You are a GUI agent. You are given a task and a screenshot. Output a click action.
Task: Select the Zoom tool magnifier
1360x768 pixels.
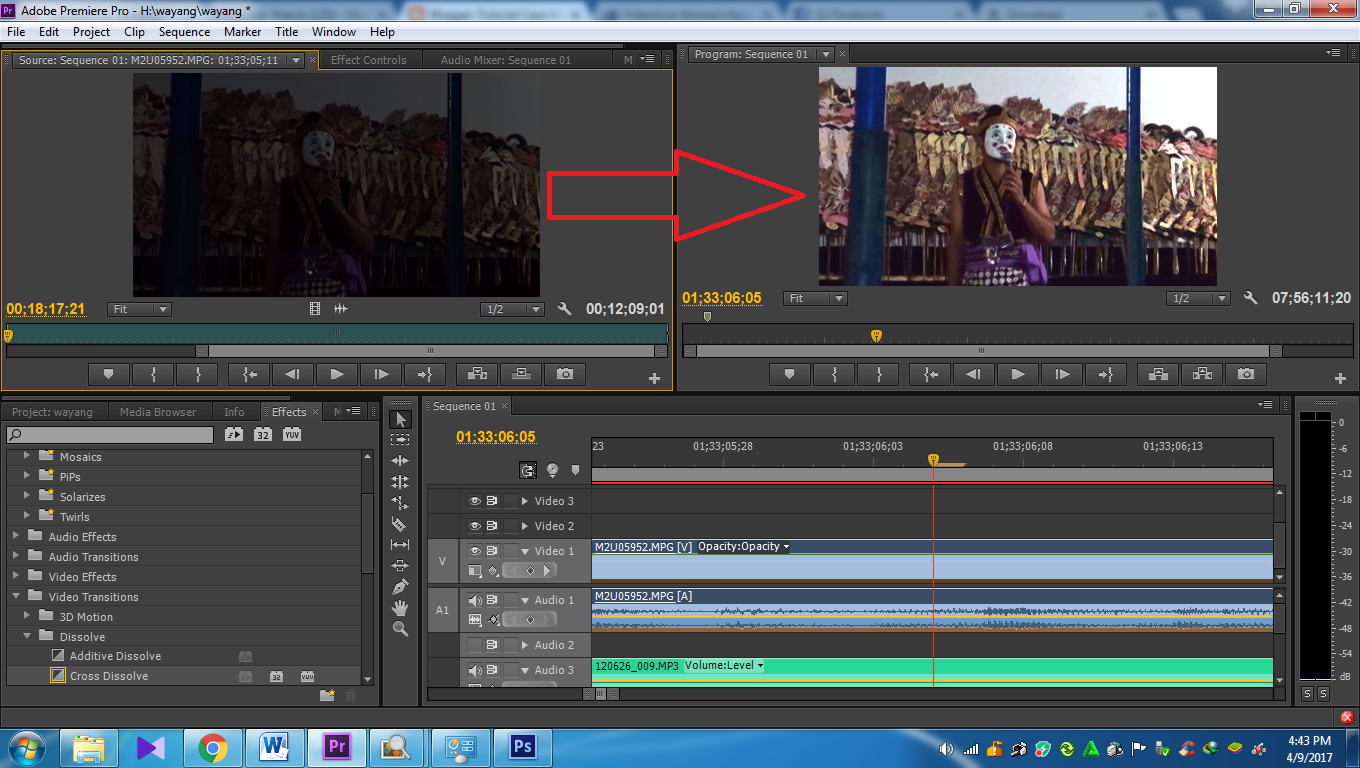click(x=400, y=629)
